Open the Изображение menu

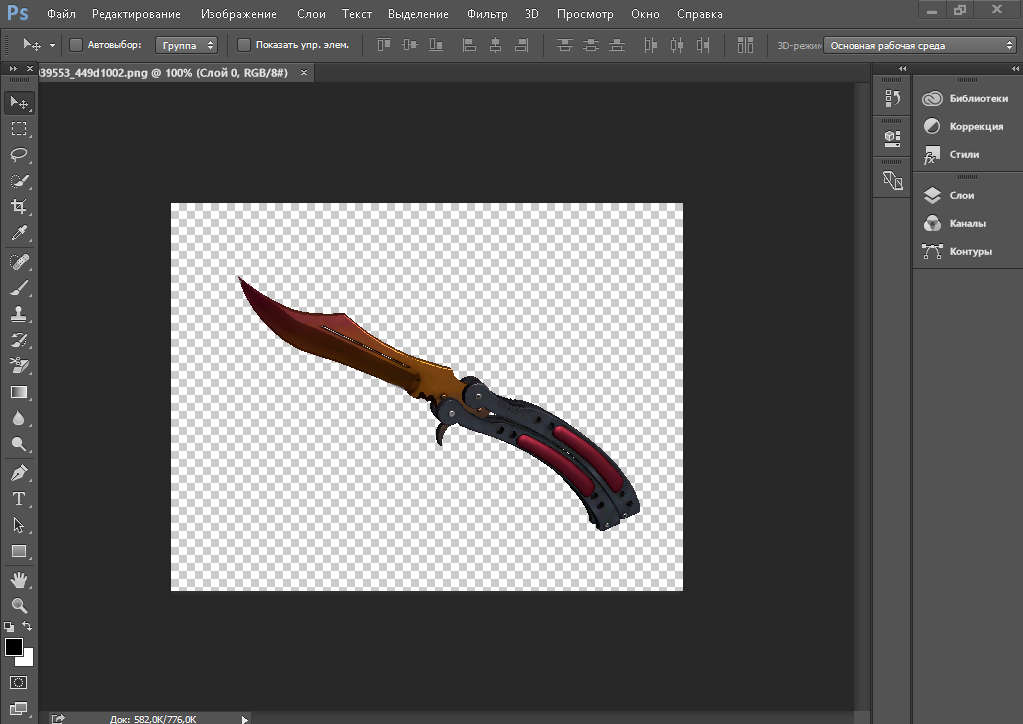239,14
